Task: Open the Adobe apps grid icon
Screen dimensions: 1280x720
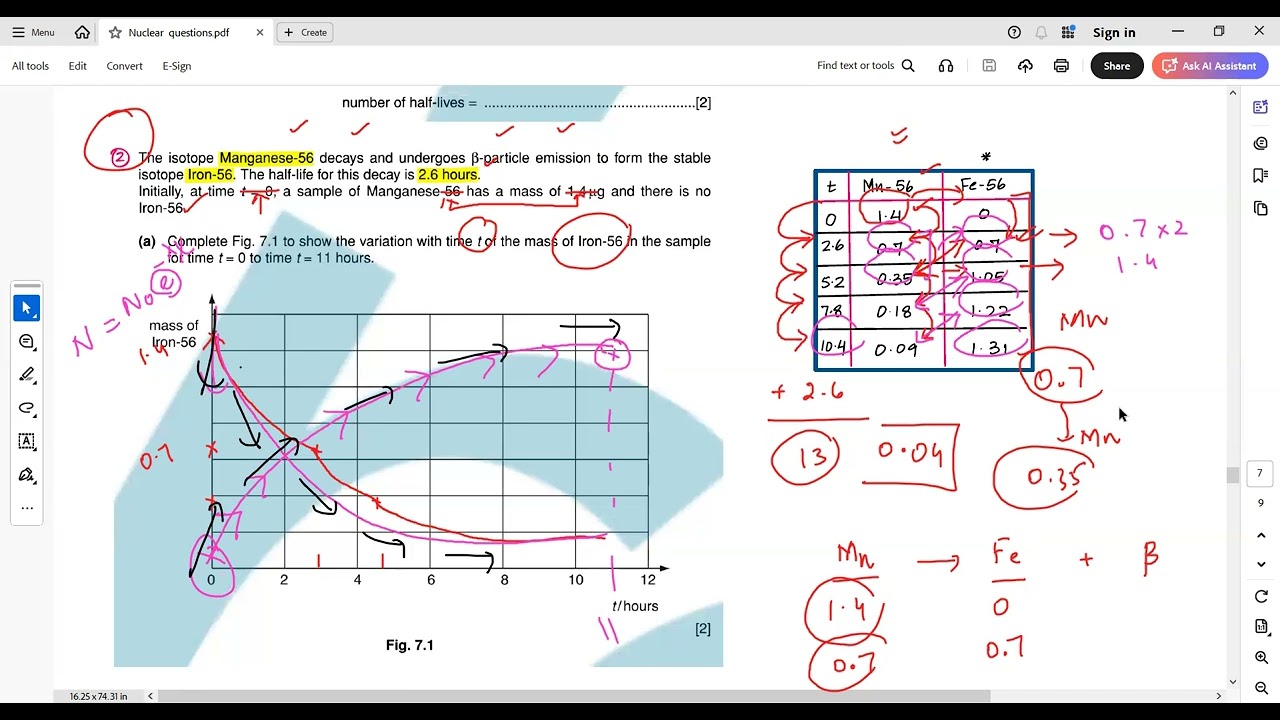Action: click(1068, 32)
